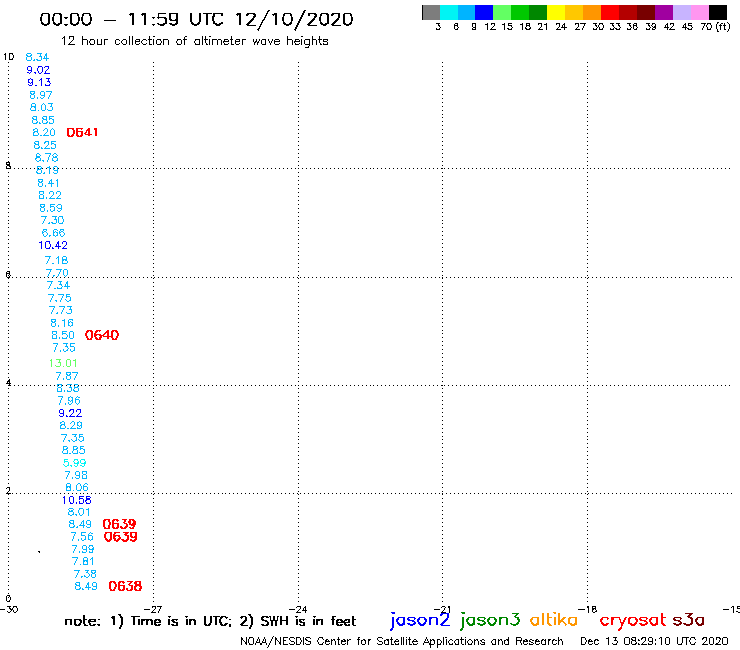Screen dimensions: 740x650
Task: Click the wave height value 7.96
Action: coord(69,401)
